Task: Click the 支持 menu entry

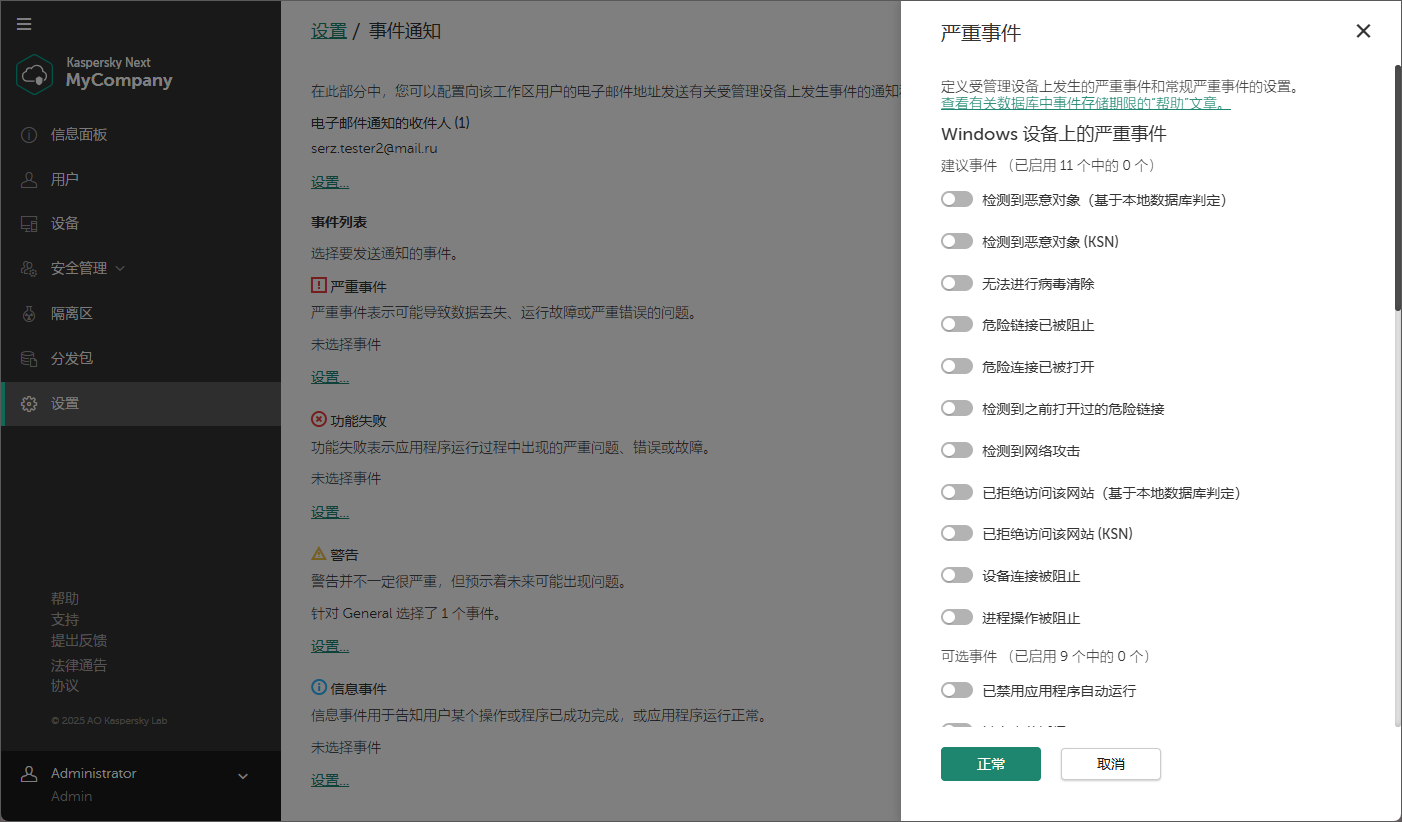Action: click(64, 619)
